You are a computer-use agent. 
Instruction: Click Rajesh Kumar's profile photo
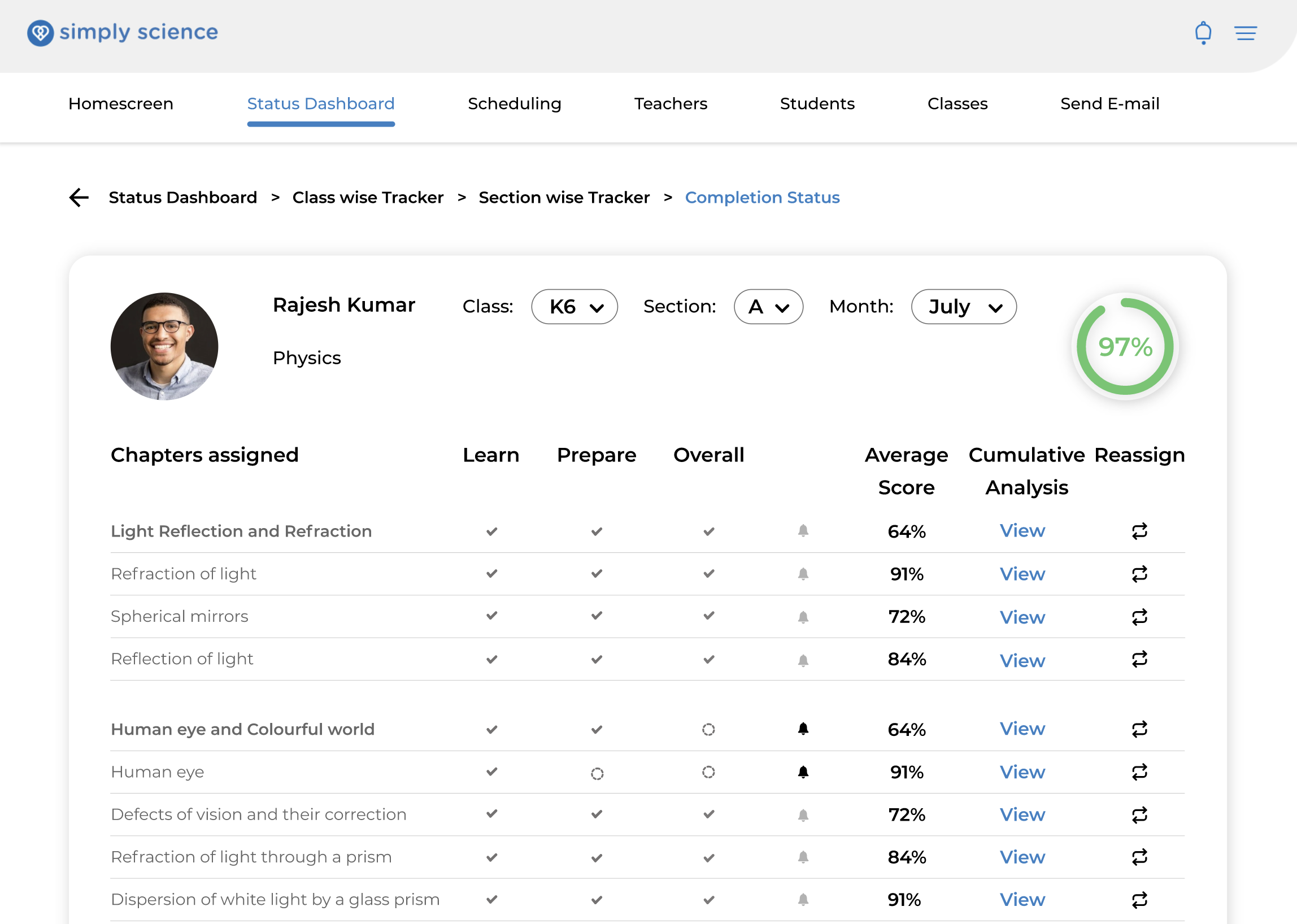pos(164,347)
